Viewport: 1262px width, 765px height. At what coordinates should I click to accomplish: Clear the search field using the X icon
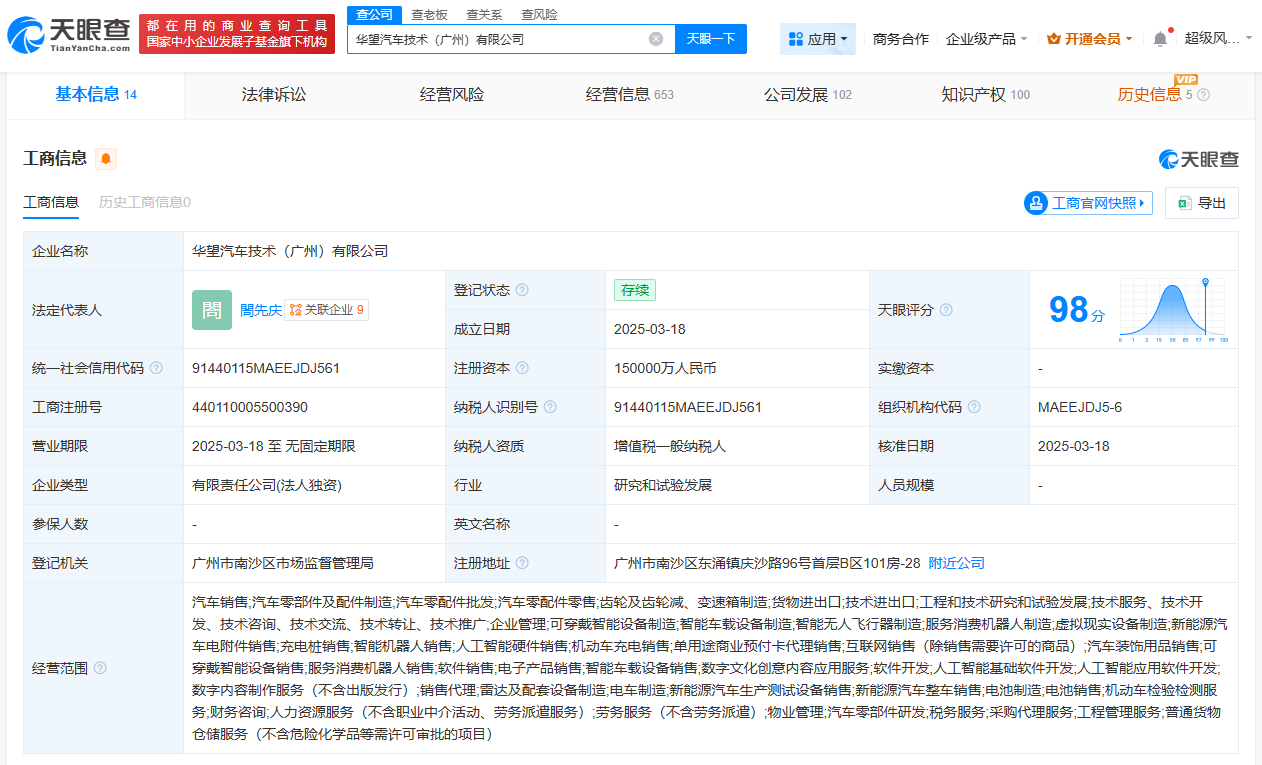[656, 38]
